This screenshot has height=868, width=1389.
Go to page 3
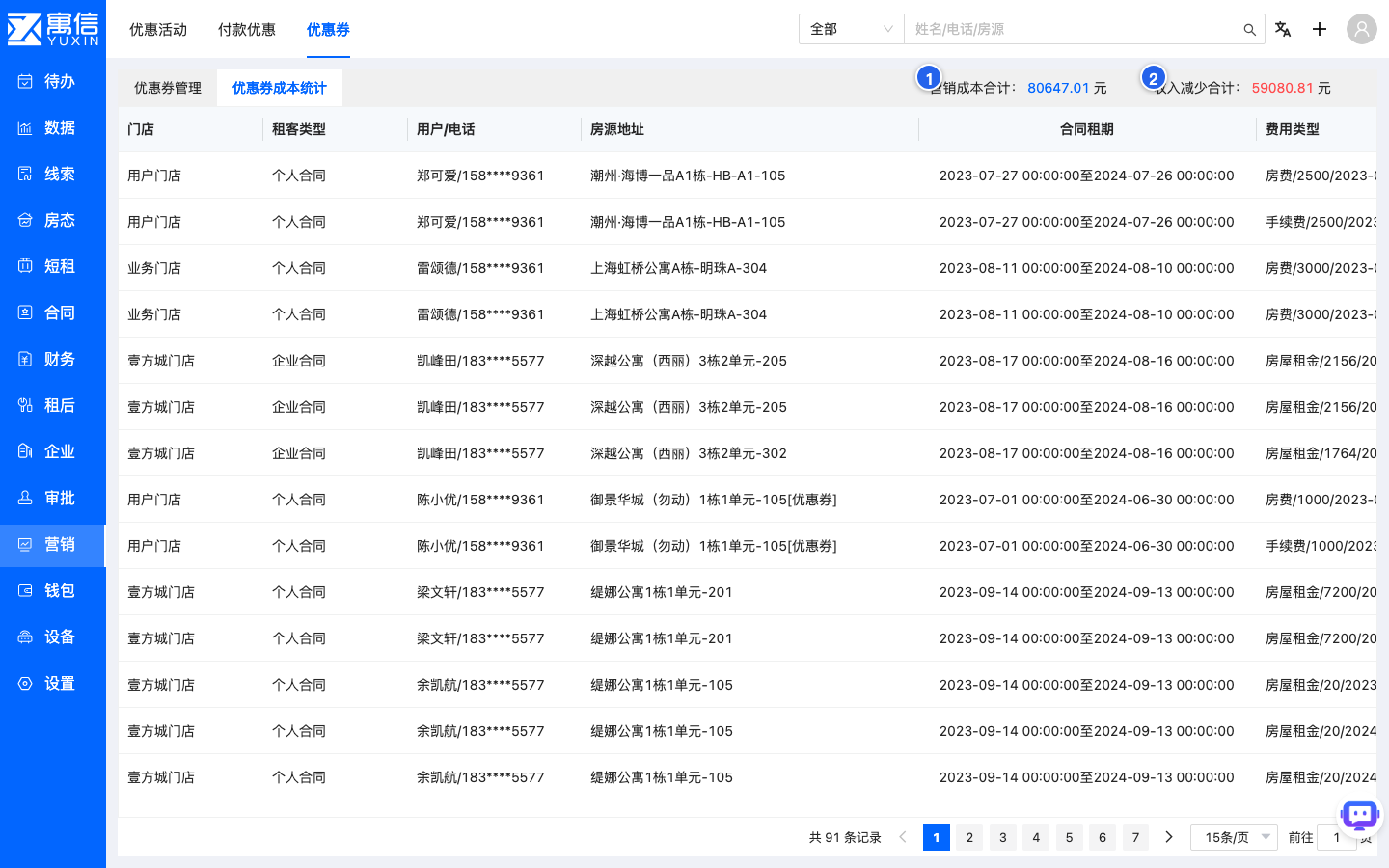[1003, 837]
